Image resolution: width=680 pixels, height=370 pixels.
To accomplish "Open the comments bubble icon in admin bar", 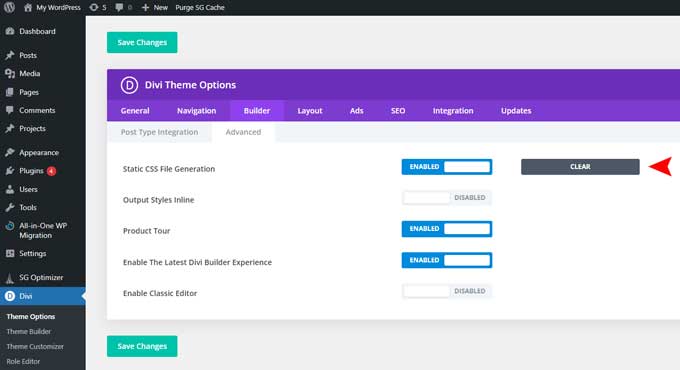I will [x=119, y=7].
